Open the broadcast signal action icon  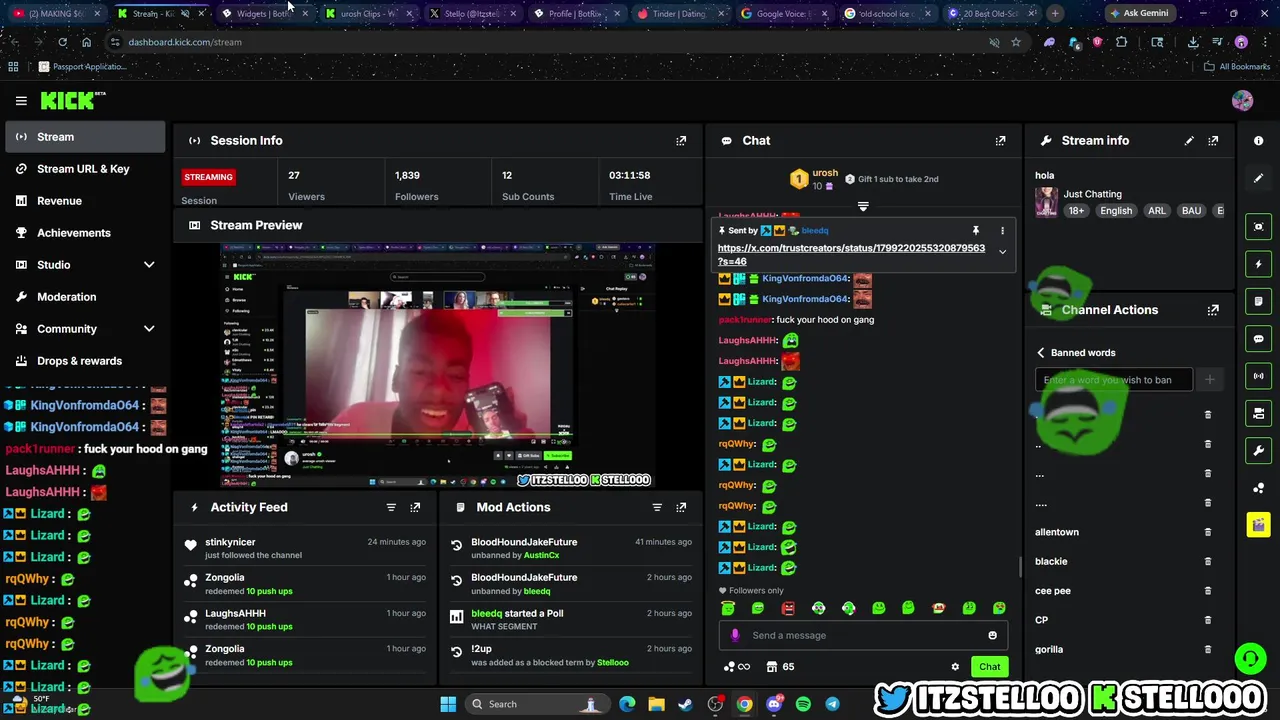tap(1259, 377)
